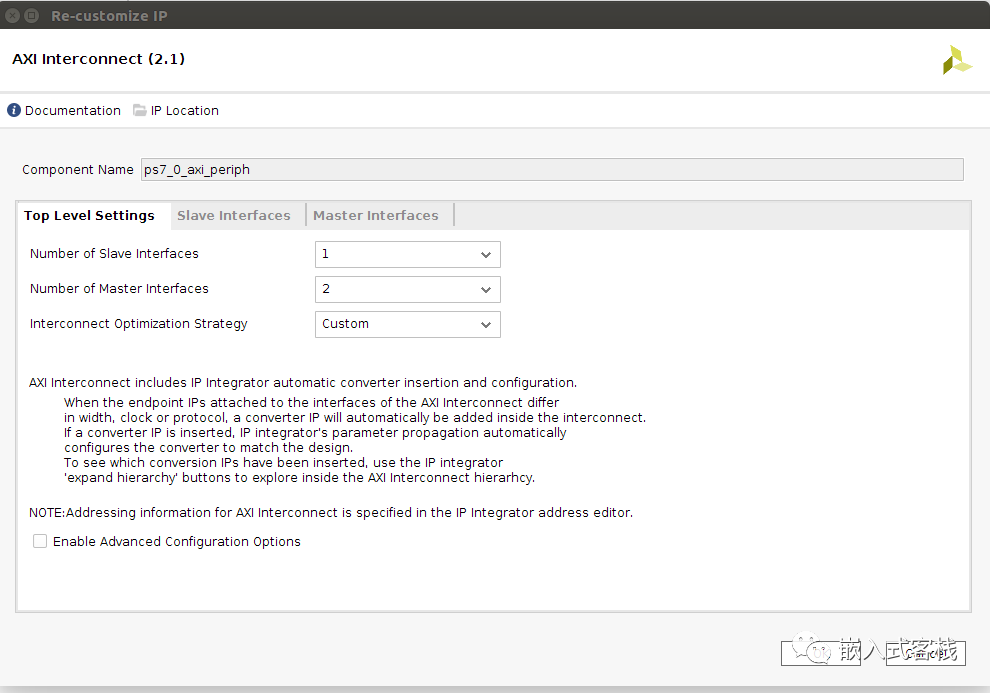The height and width of the screenshot is (693, 990).
Task: Click the AXI Interconnect (2.1) heading
Action: 98,59
